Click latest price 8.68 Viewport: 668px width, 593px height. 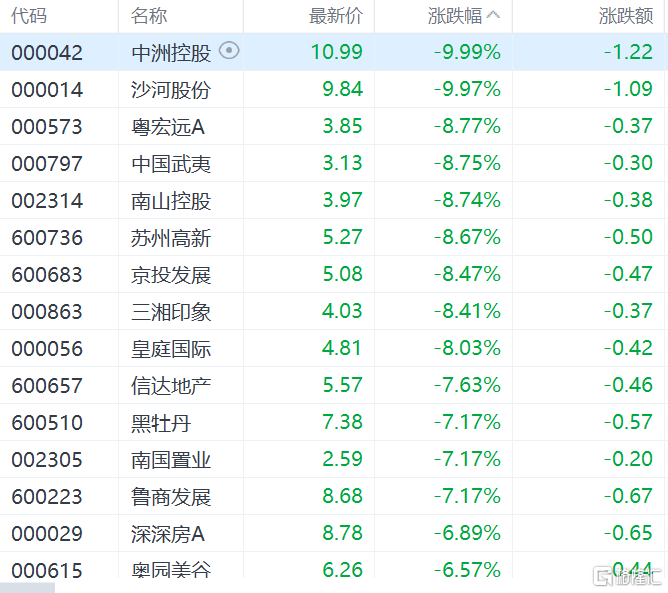(343, 496)
